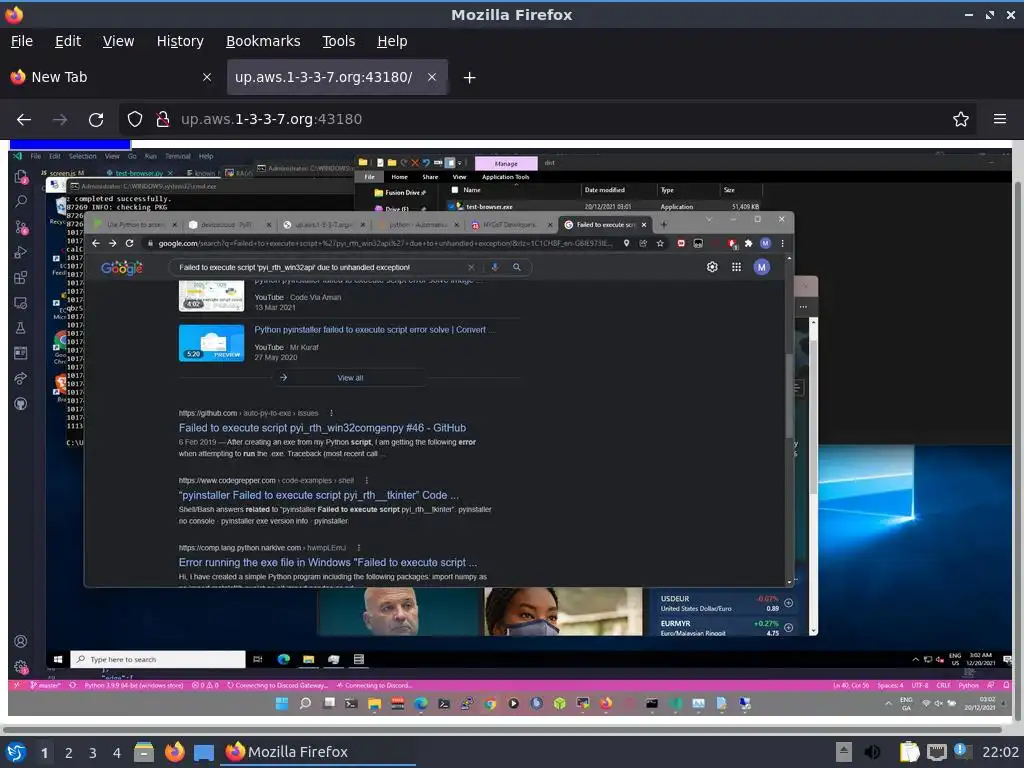The height and width of the screenshot is (768, 1024).
Task: Open codegrepper pyinstaller tkinter result
Action: pyautogui.click(x=318, y=496)
